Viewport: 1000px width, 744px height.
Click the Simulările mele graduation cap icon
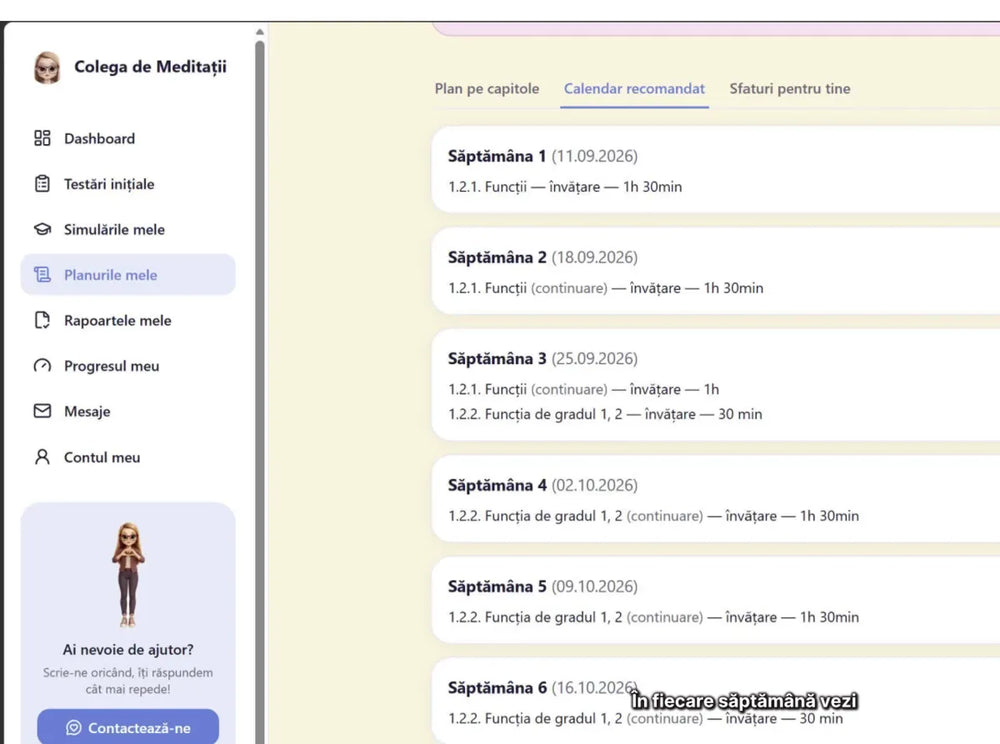point(42,230)
